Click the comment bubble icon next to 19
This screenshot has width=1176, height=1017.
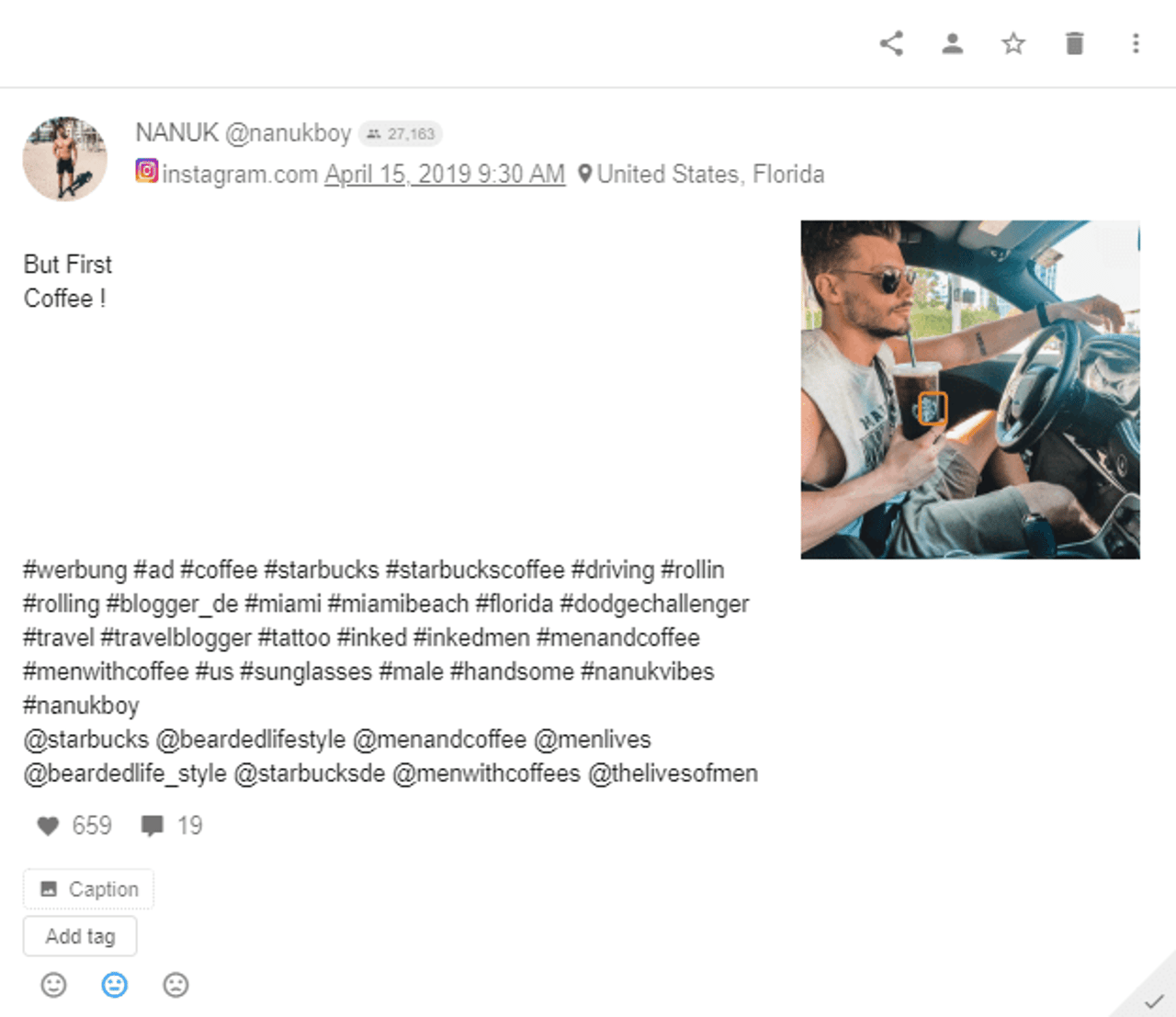153,825
